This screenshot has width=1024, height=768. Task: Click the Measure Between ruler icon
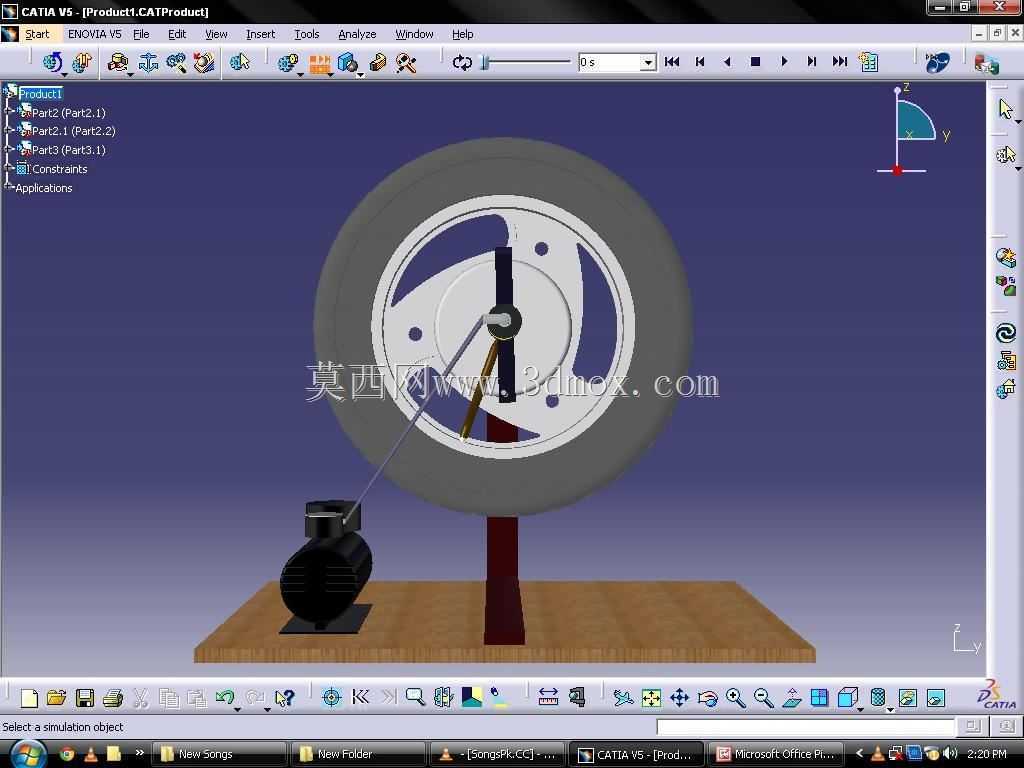tap(548, 697)
